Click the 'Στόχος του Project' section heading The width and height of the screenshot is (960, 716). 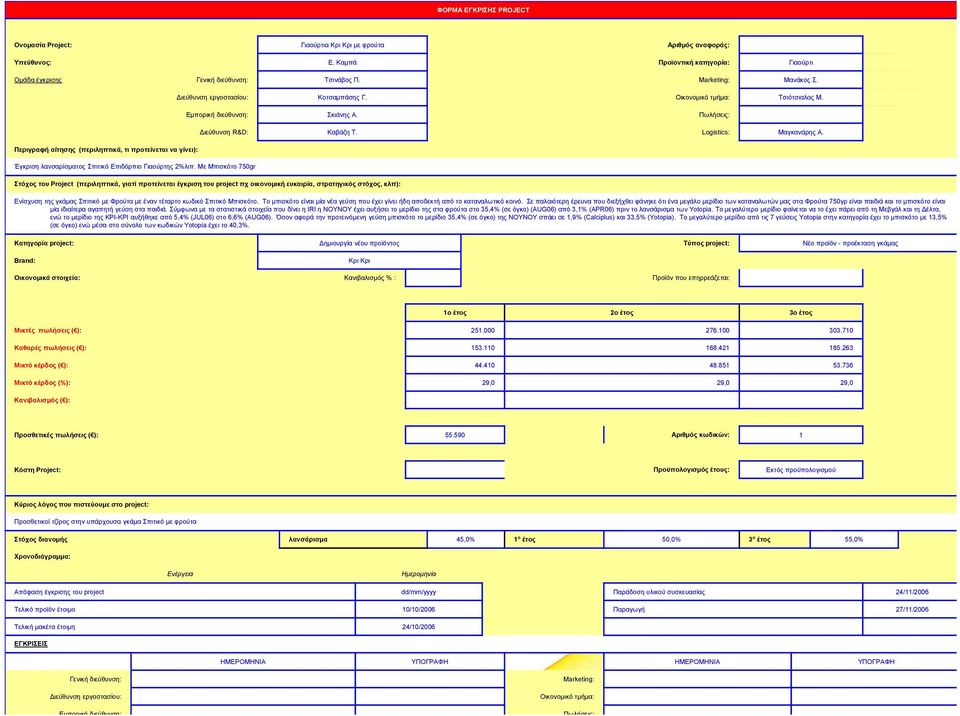tap(207, 184)
